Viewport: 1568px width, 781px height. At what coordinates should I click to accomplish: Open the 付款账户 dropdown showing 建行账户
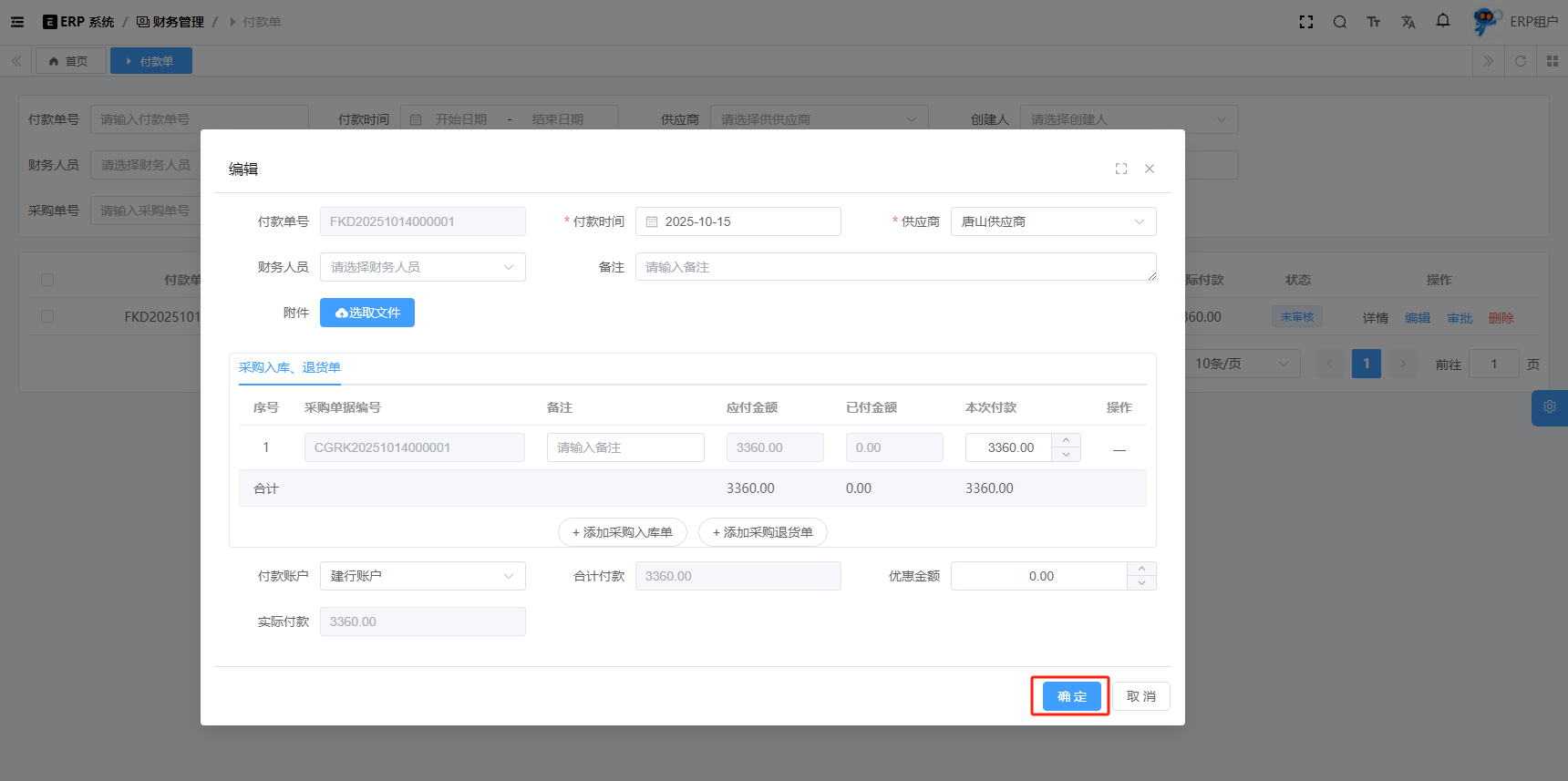tap(422, 576)
